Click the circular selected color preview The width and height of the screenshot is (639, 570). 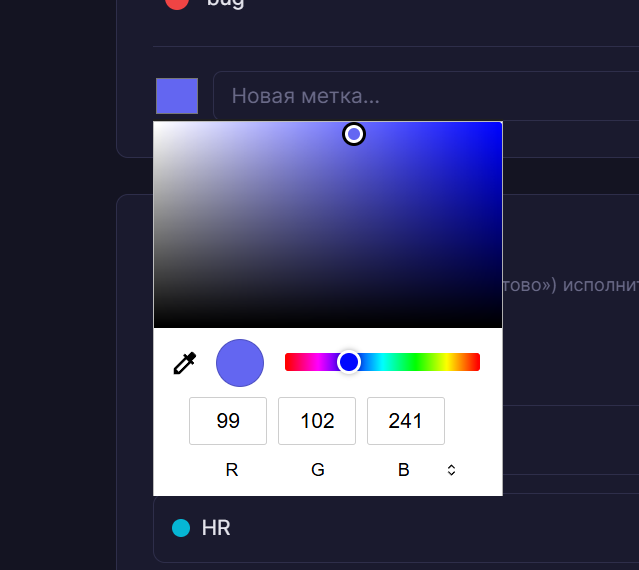click(x=240, y=362)
